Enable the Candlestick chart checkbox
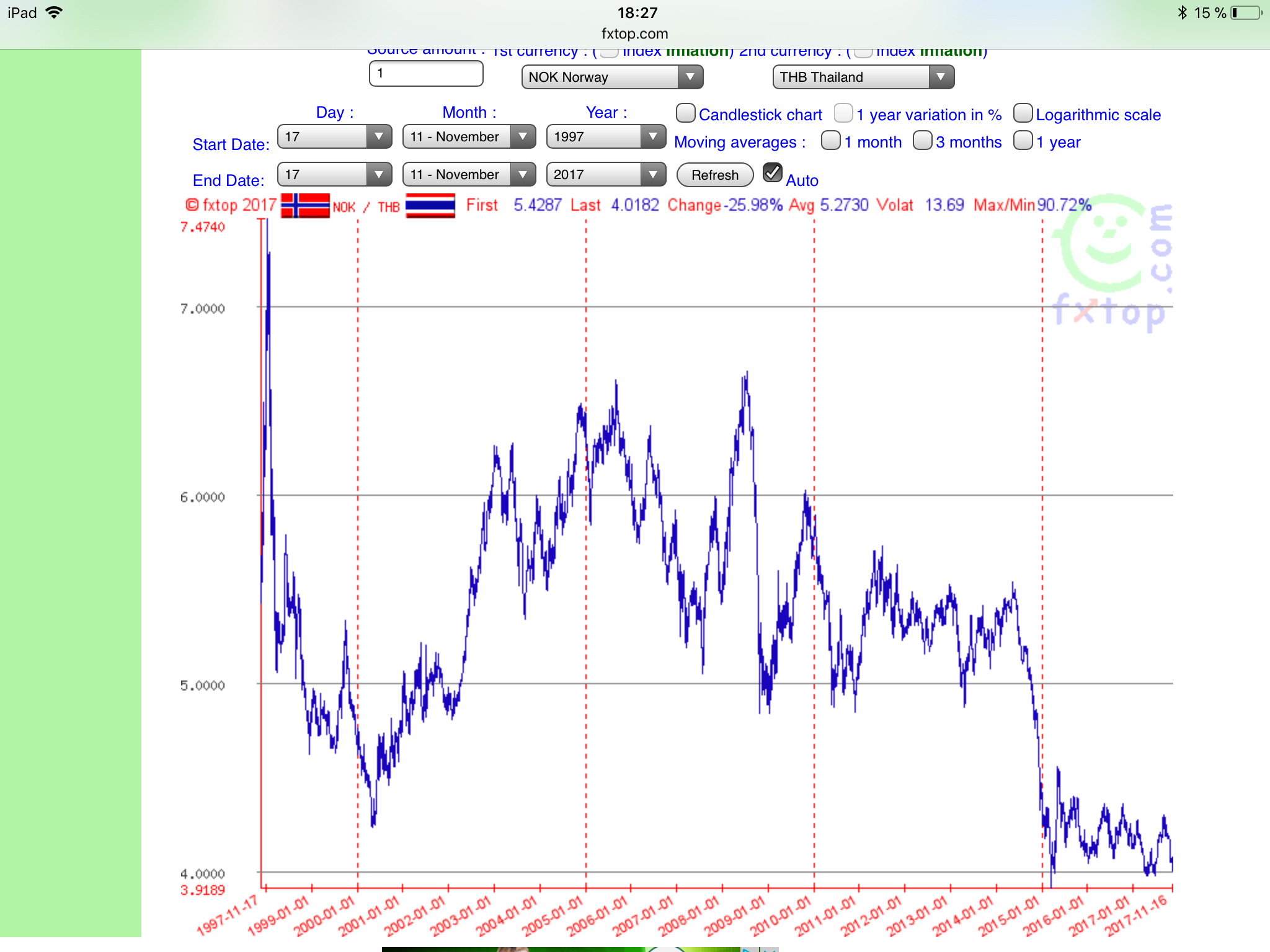Screen dimensions: 1270x952 click(685, 113)
